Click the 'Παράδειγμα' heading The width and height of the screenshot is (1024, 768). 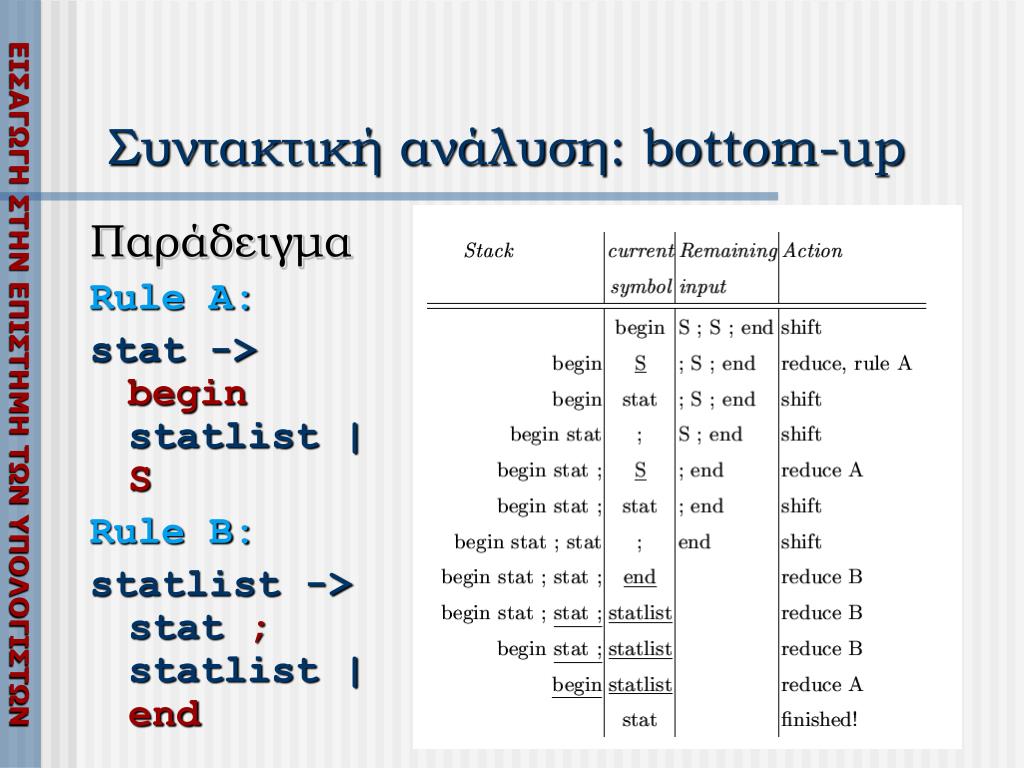pos(221,244)
